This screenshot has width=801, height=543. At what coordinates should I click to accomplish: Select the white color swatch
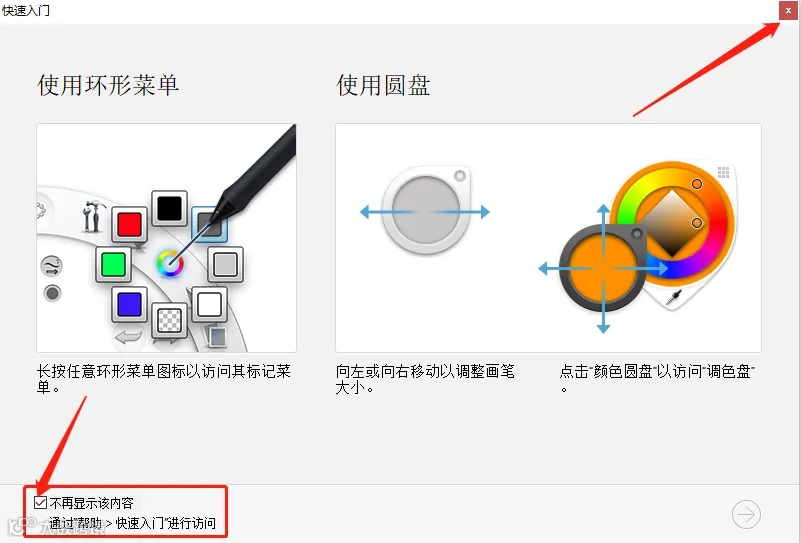[x=209, y=304]
